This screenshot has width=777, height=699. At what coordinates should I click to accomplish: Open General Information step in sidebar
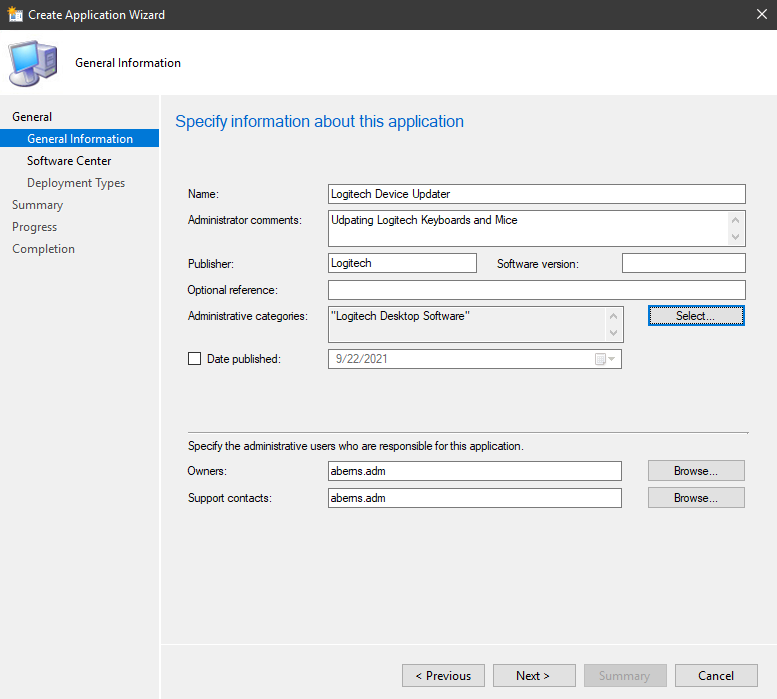[80, 139]
